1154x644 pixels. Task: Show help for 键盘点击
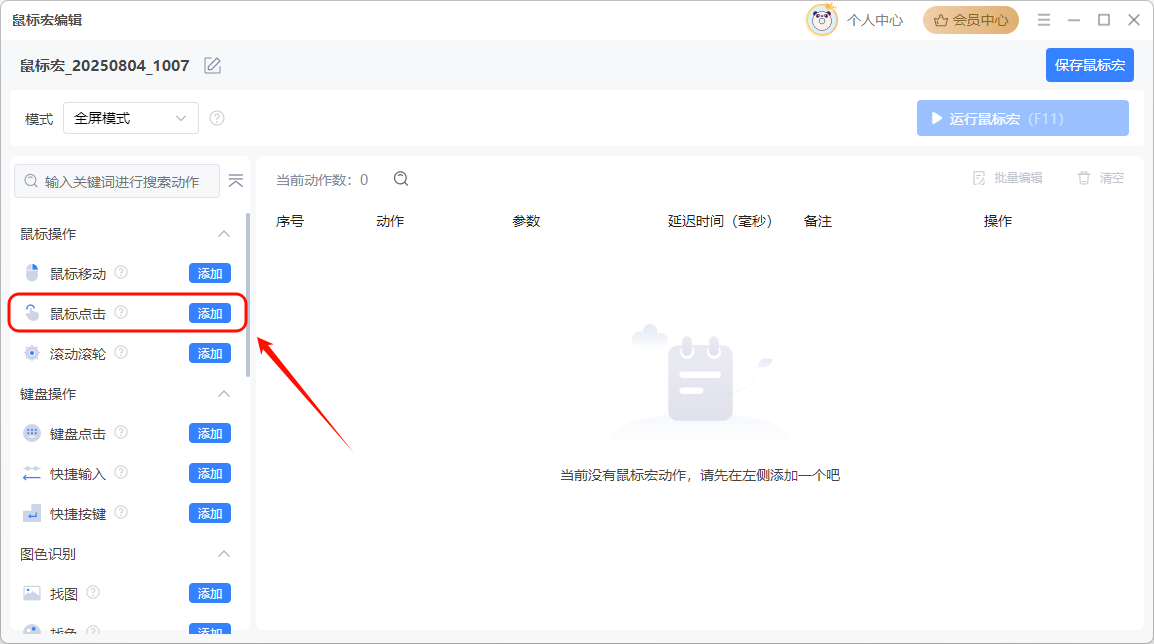121,432
